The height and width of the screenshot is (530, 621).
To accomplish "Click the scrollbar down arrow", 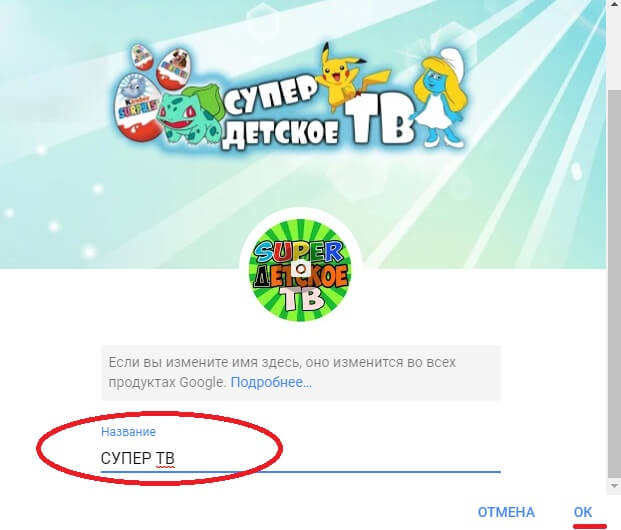I will 614,486.
